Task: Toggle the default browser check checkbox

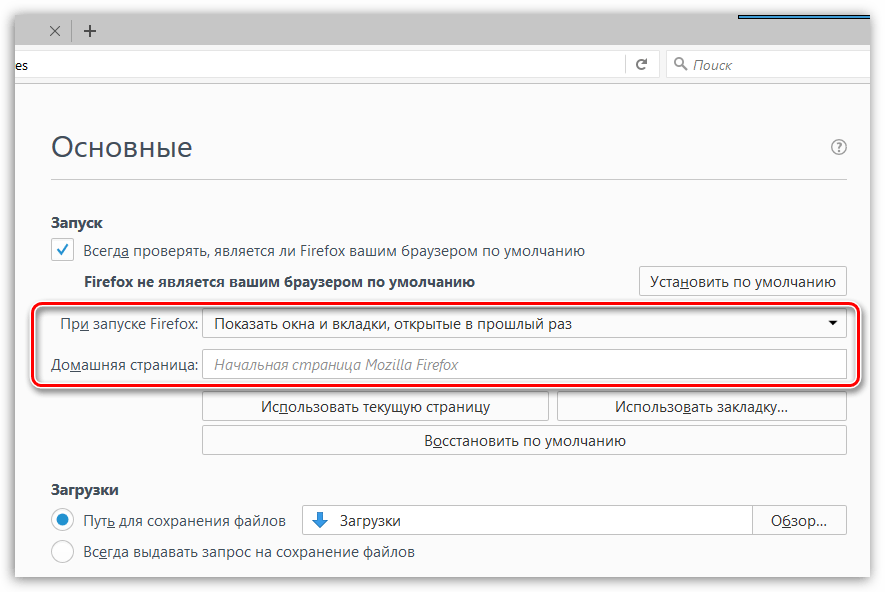Action: click(63, 250)
